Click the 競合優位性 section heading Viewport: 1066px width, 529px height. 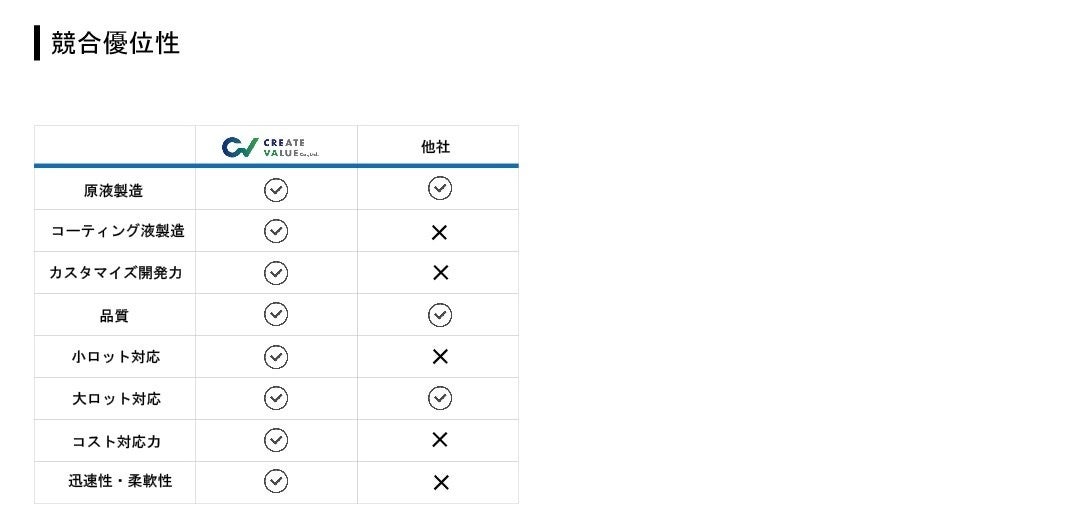click(x=115, y=44)
